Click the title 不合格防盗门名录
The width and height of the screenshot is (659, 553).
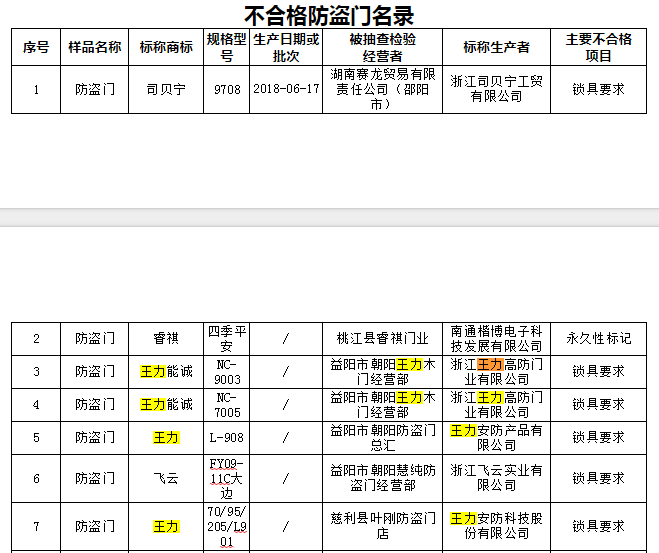[x=329, y=16]
